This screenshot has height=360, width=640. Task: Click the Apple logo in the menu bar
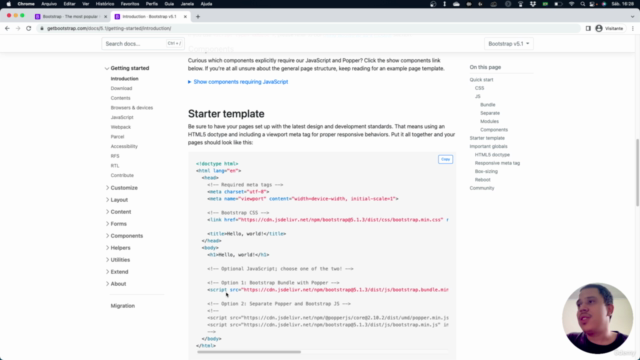[x=9, y=4]
